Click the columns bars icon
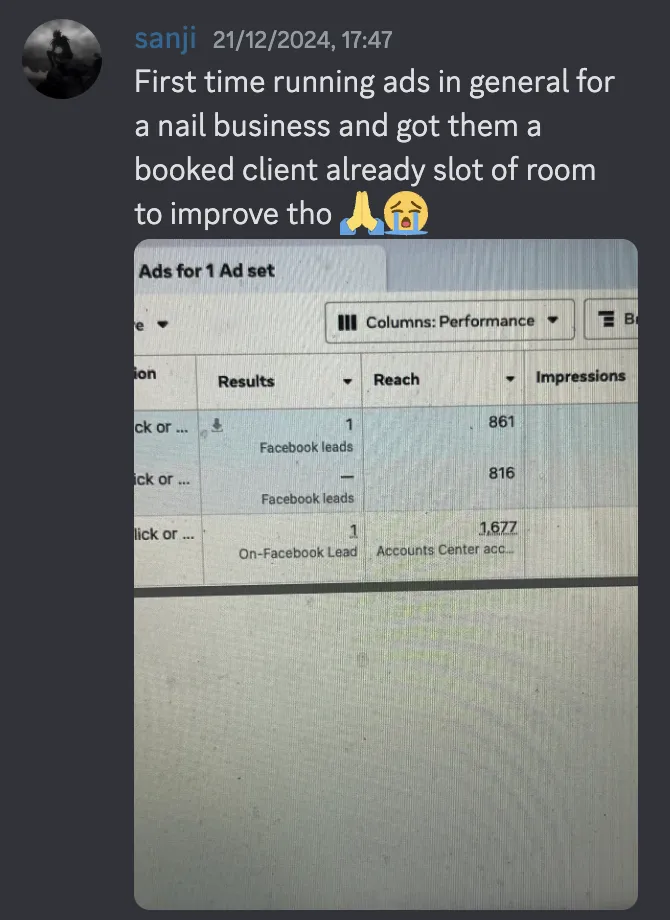This screenshot has width=670, height=920. tap(347, 322)
